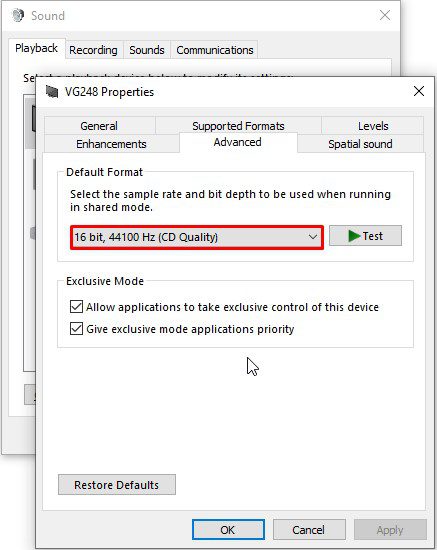This screenshot has width=437, height=550.
Task: Click the Cancel button
Action: (309, 530)
